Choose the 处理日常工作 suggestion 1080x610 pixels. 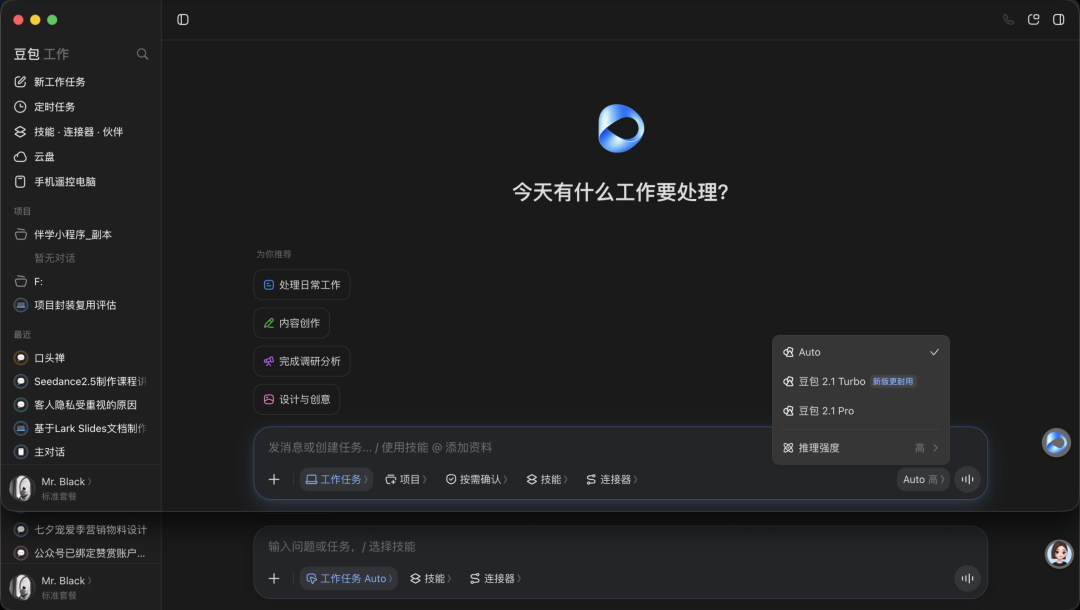[x=302, y=285]
